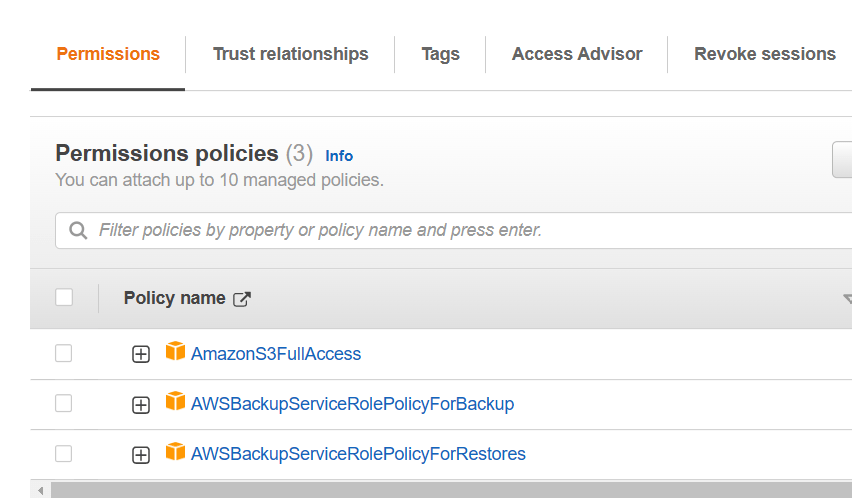Tick the AWSBackupServiceRolePolicyForBackup checkbox

pyautogui.click(x=64, y=403)
